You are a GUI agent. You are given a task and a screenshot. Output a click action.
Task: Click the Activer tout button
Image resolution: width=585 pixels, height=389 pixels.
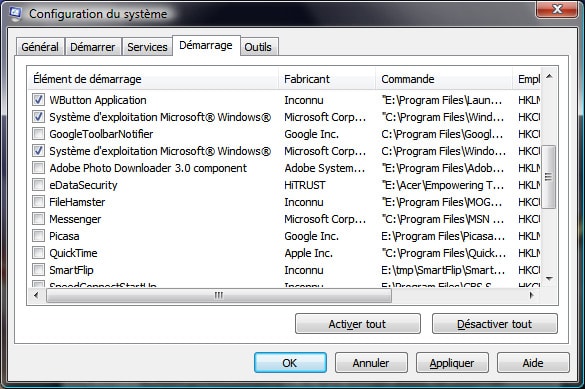click(x=357, y=324)
